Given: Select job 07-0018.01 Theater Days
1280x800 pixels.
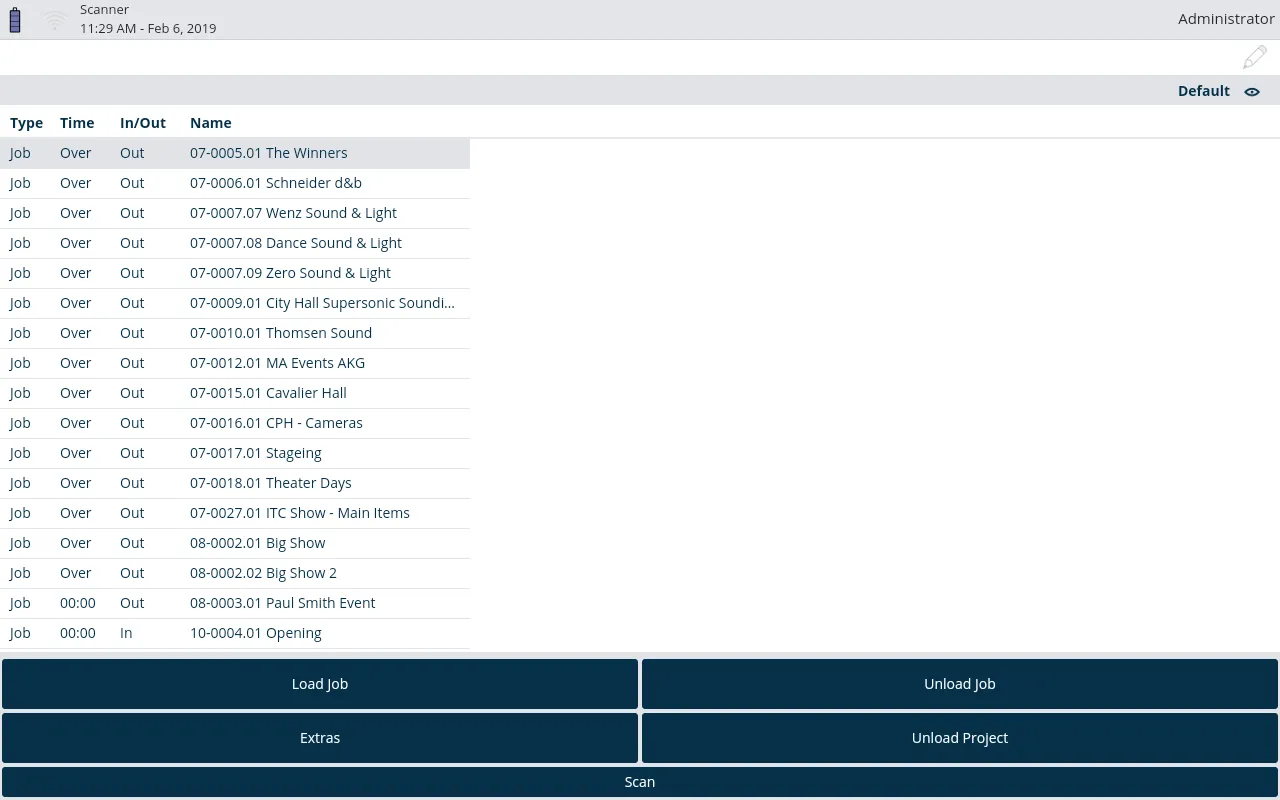Looking at the screenshot, I should tap(235, 483).
